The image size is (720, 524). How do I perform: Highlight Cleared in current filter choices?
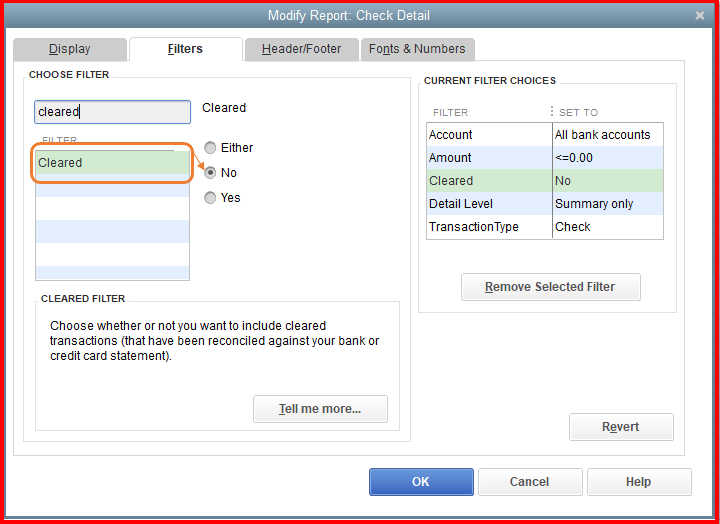pyautogui.click(x=488, y=181)
